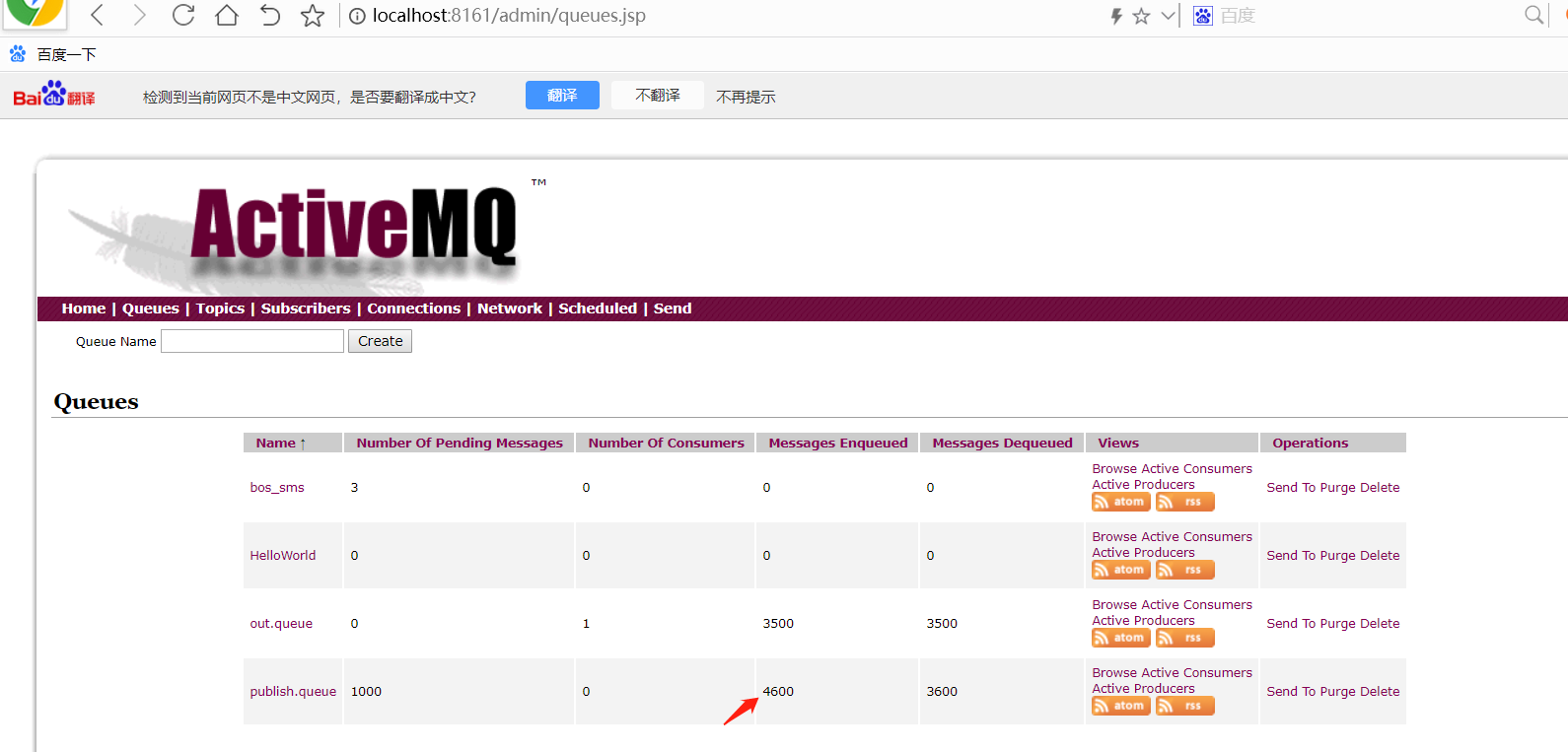
Task: Open Active Consumers for bos_sms
Action: [1196, 469]
